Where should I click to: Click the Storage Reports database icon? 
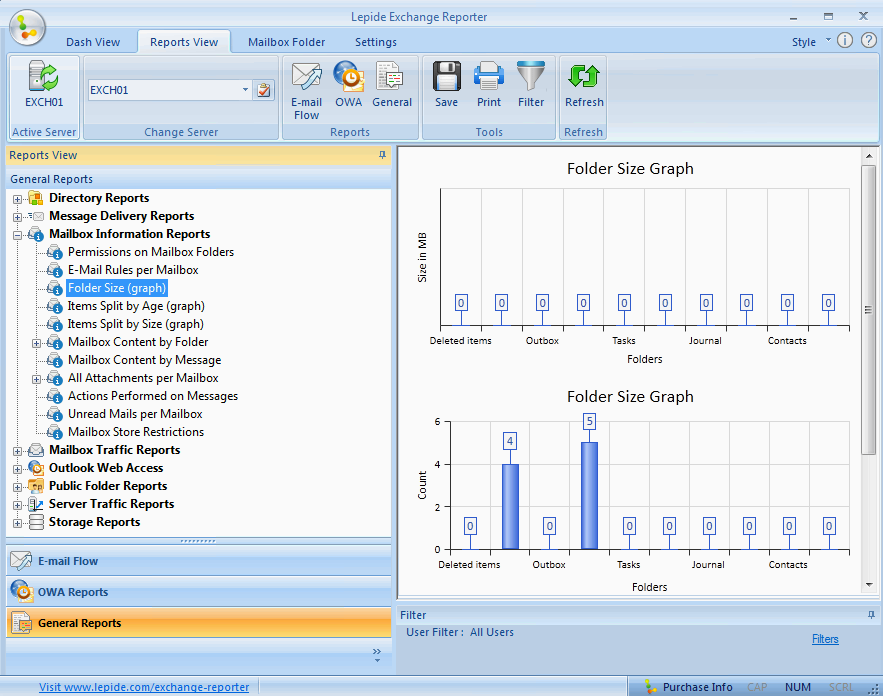click(36, 522)
